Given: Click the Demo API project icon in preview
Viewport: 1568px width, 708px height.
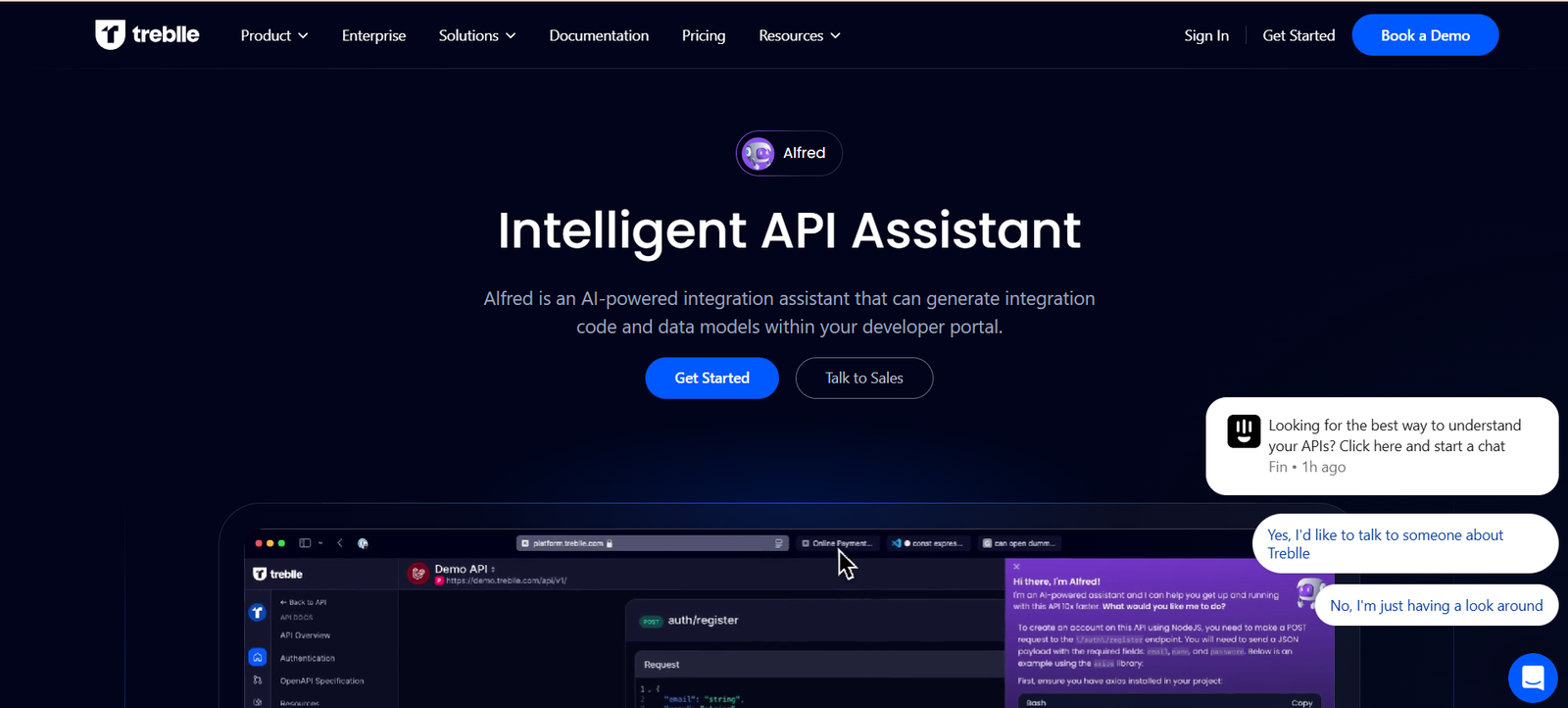Looking at the screenshot, I should coord(418,574).
